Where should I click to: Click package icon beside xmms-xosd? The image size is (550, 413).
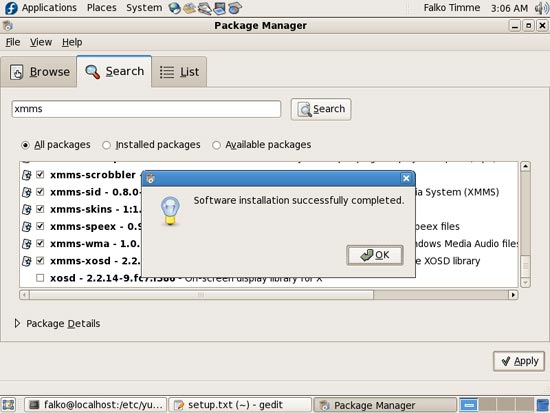27,261
